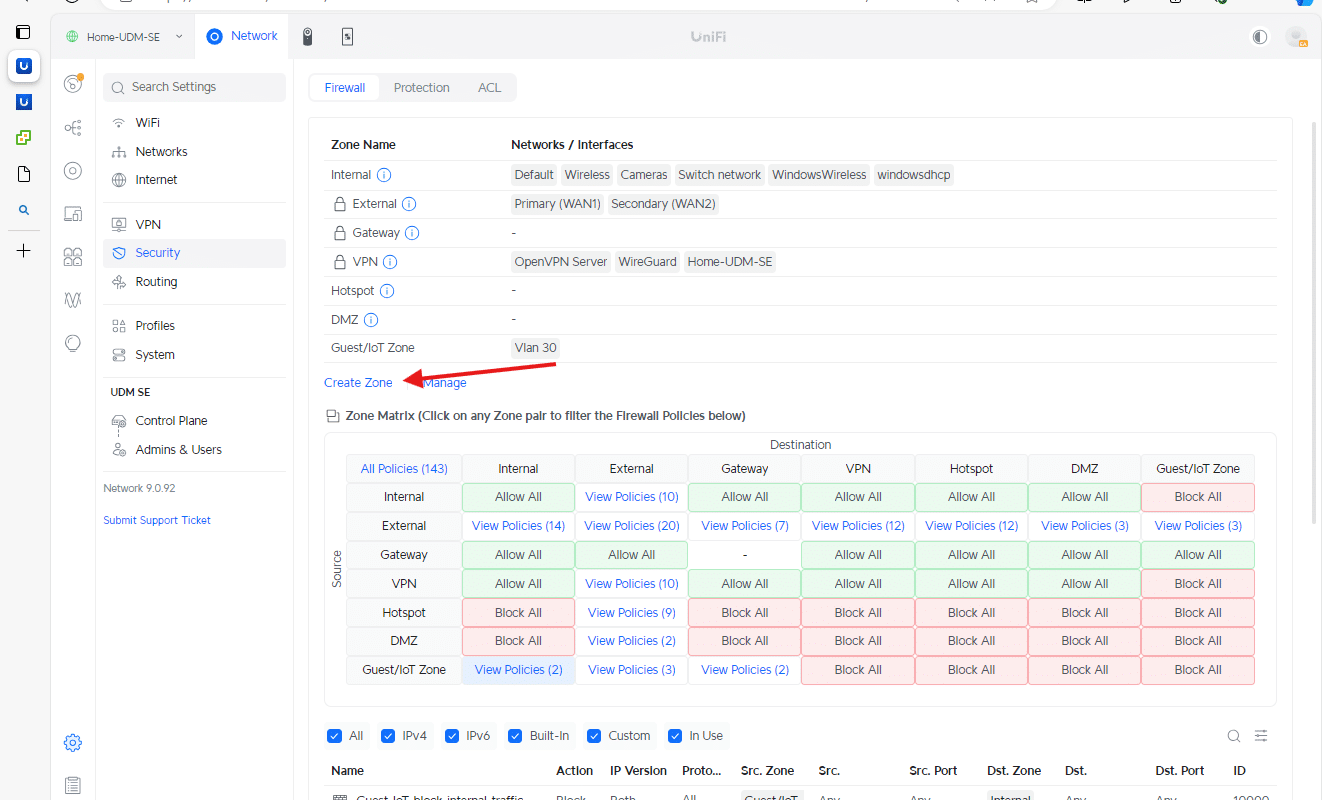Screen dimensions: 1322x800
Task: Open the System Log icon at sidebar bottom
Action: 73,786
